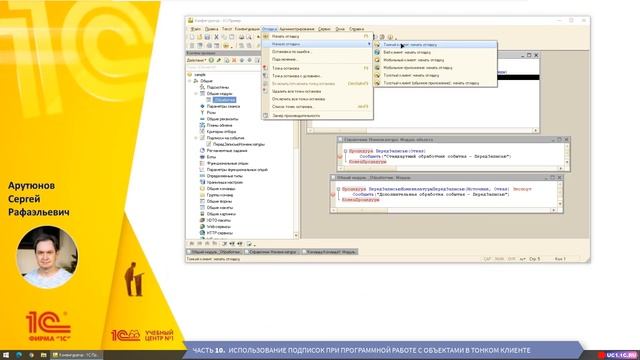Switch to Общий модуль Обработка window tab

tap(214, 252)
